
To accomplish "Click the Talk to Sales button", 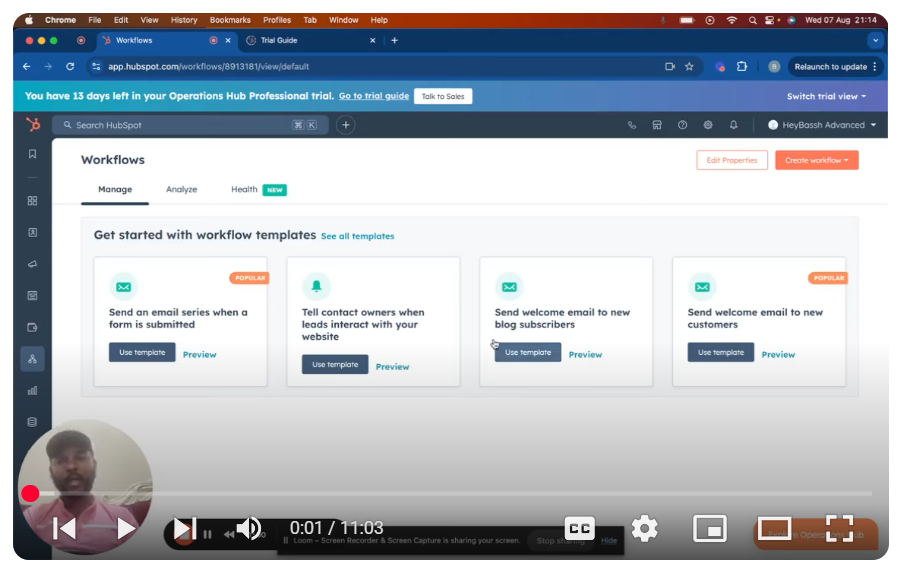I will point(443,97).
